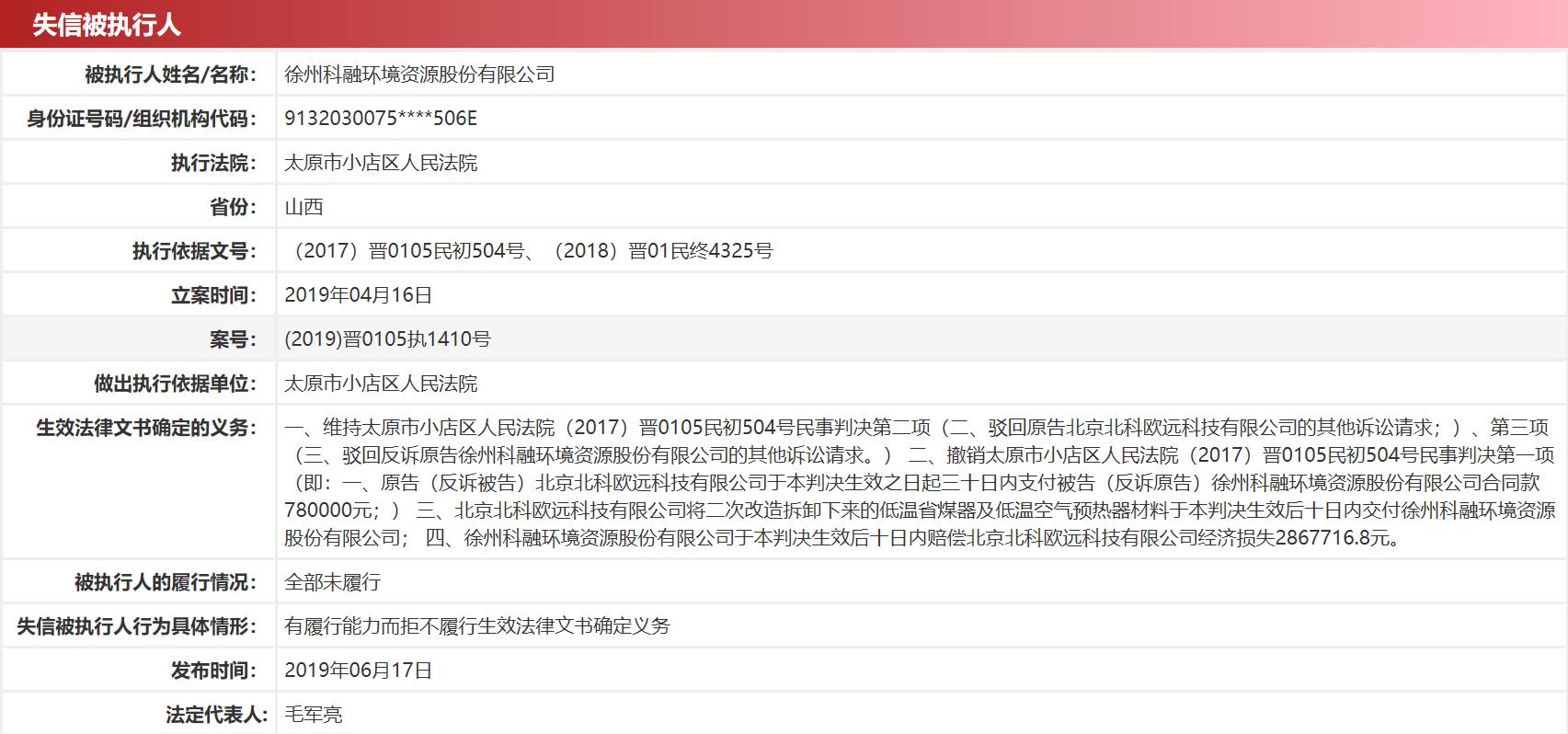Click the 失信被执行人 header title

tap(107, 25)
